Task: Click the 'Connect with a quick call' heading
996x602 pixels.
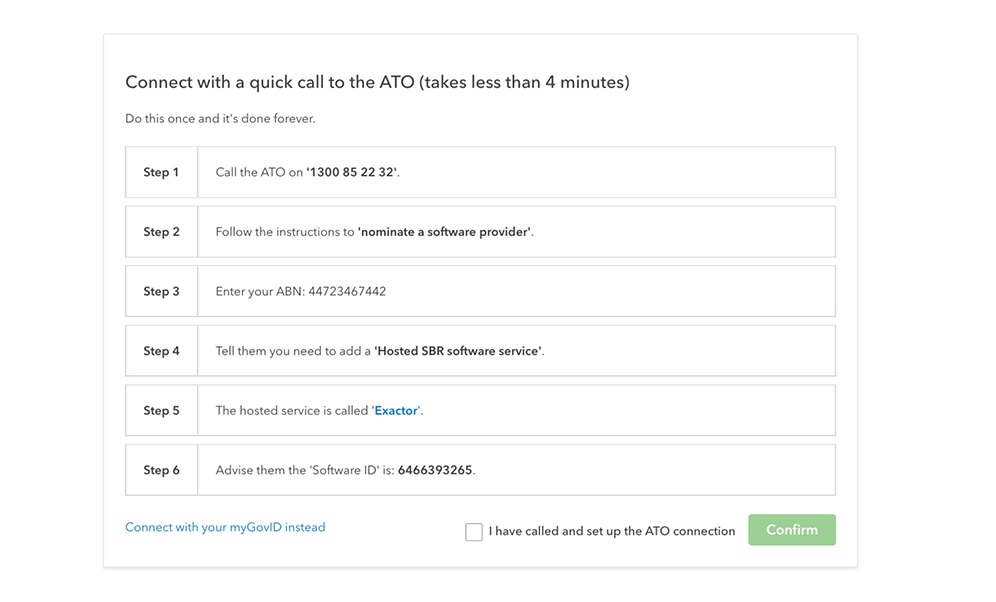Action: [377, 83]
